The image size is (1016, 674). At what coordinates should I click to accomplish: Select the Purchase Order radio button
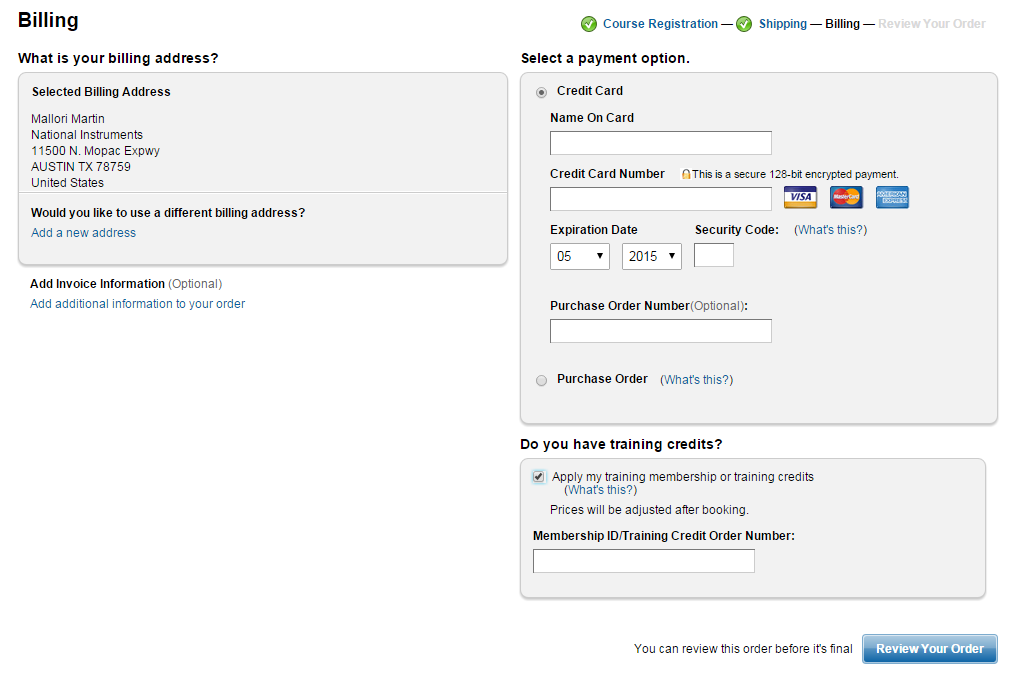pos(542,380)
